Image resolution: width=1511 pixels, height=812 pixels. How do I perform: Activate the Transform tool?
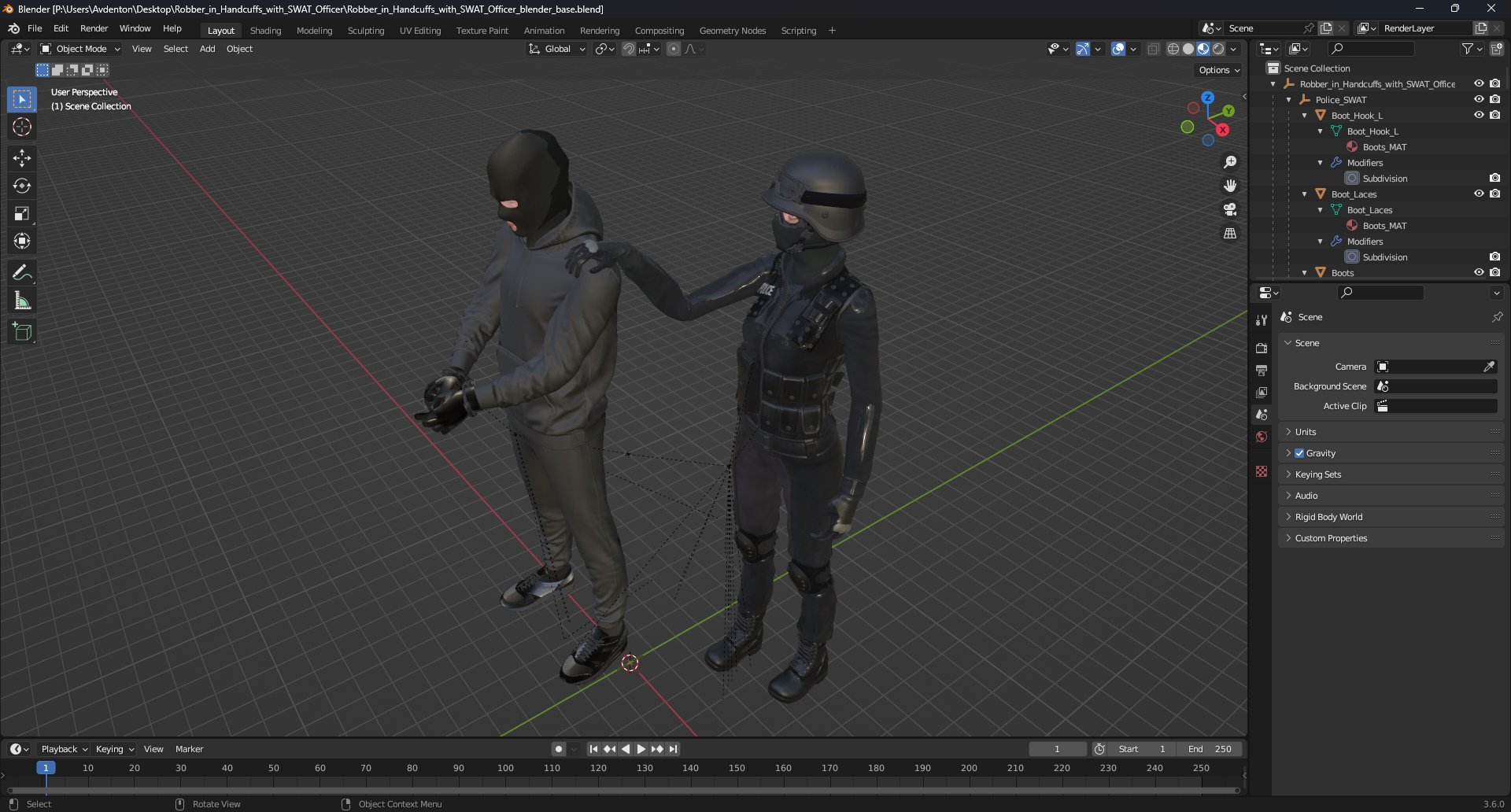tap(22, 241)
